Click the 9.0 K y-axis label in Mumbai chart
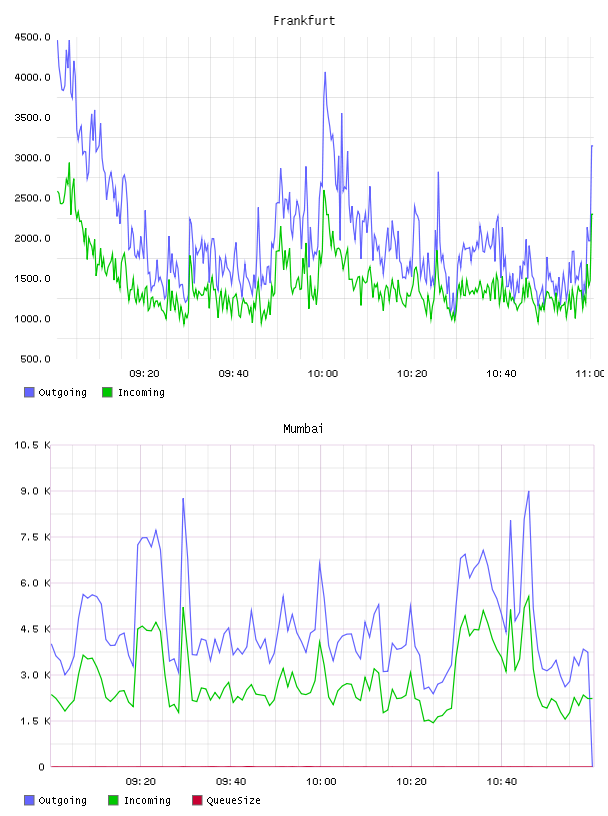The width and height of the screenshot is (608, 816). (35, 491)
